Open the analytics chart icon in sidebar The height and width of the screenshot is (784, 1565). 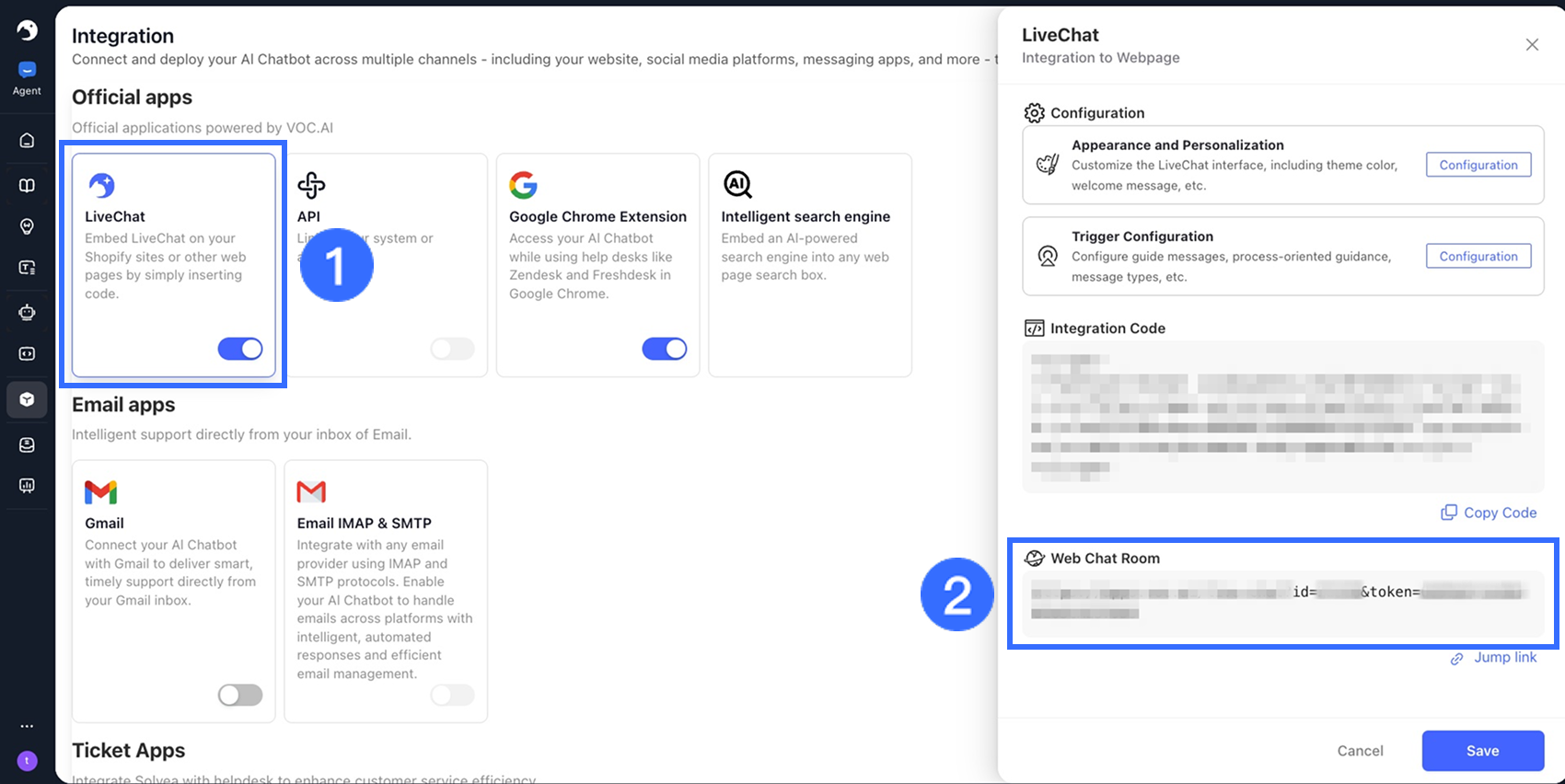27,486
